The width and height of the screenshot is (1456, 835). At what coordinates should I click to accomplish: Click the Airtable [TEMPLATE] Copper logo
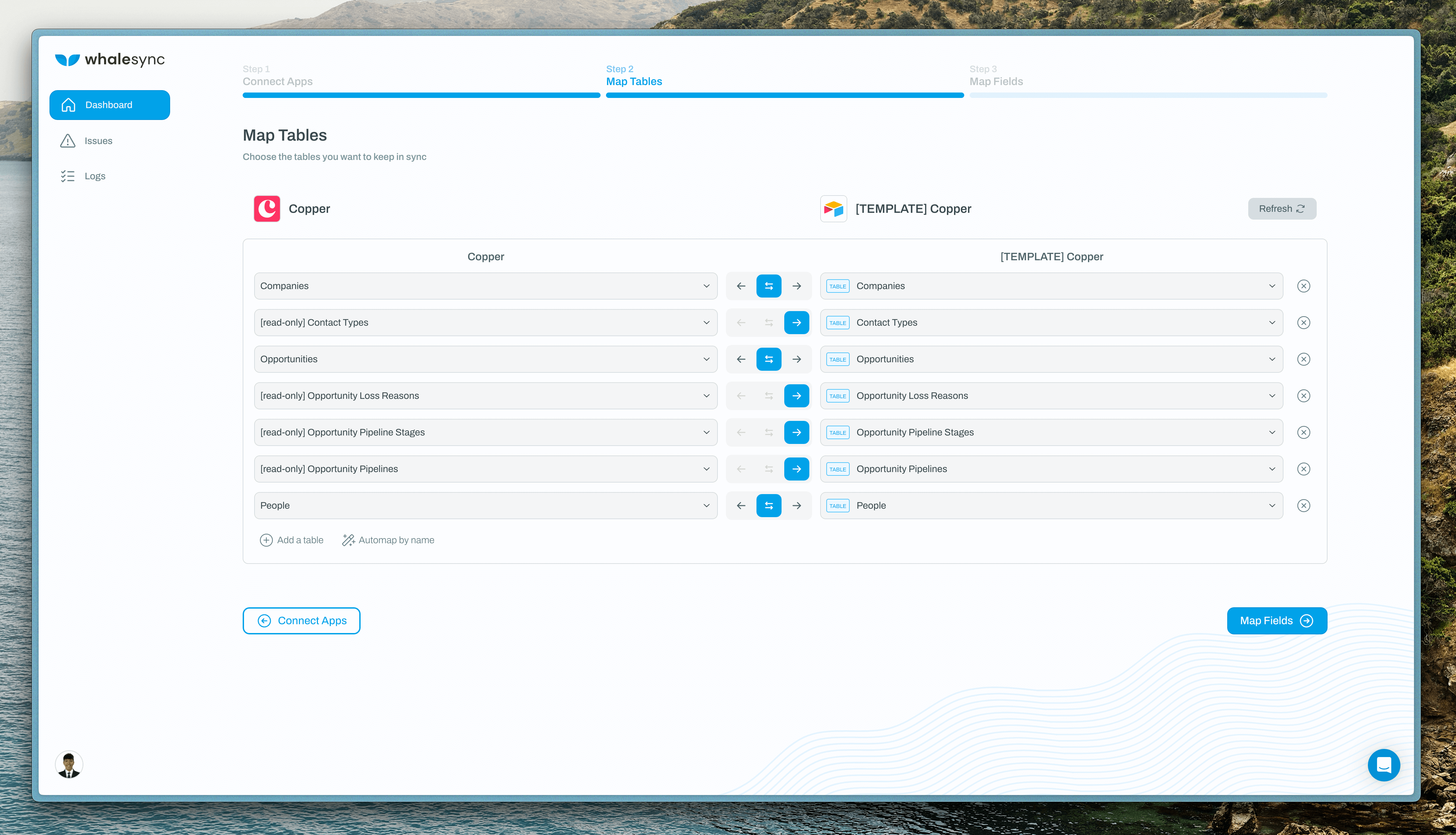pos(833,209)
